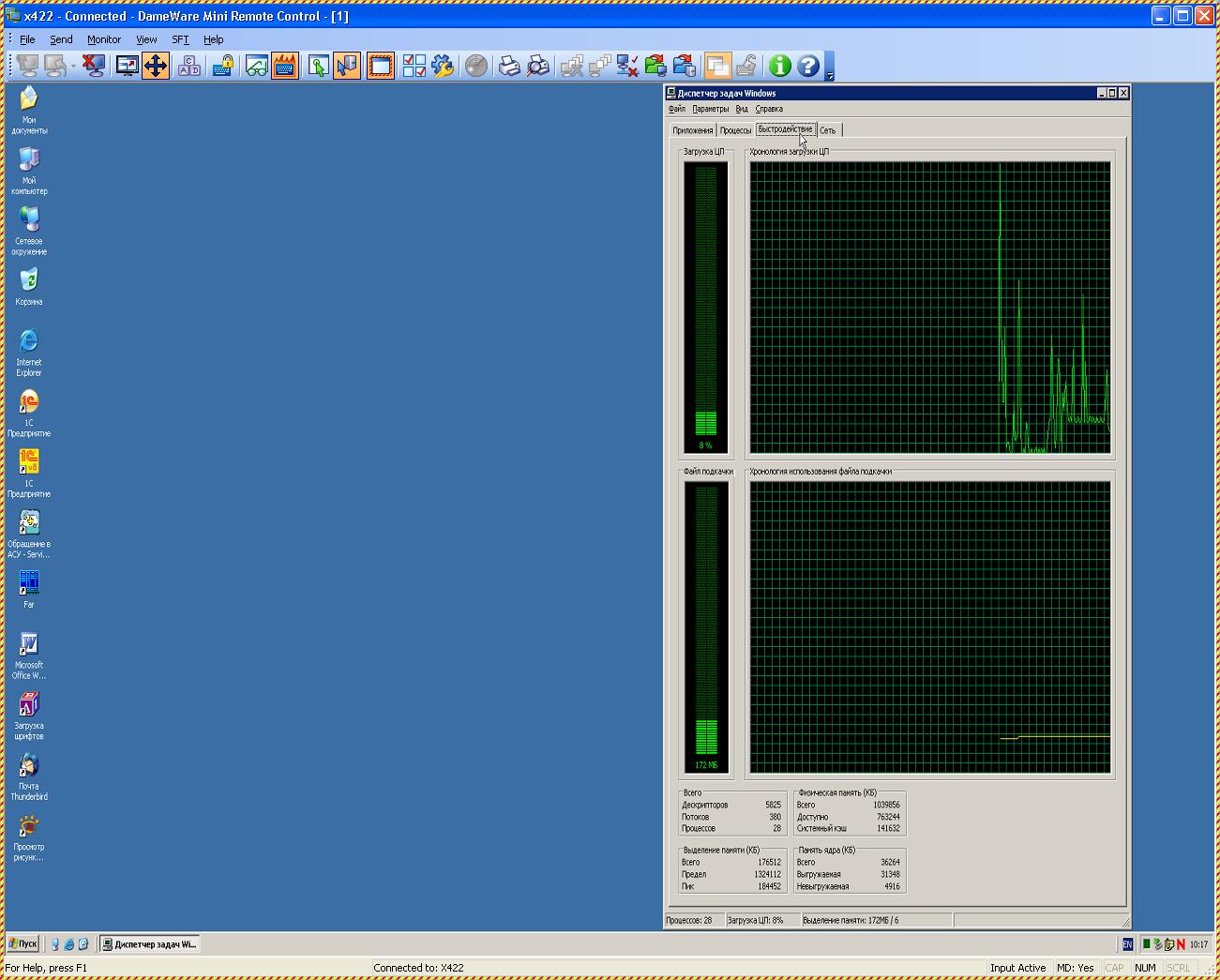Switch to the Сеть tab
The height and width of the screenshot is (980, 1220).
828,130
